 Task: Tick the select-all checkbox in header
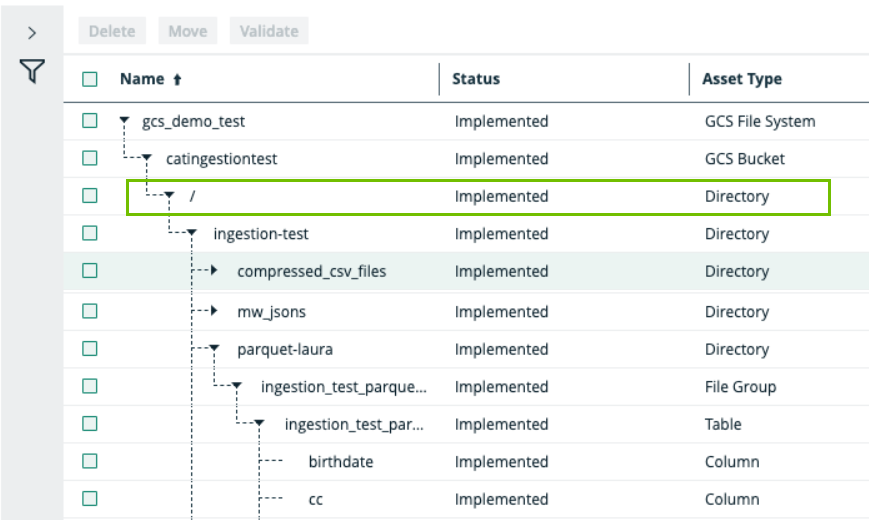click(90, 79)
